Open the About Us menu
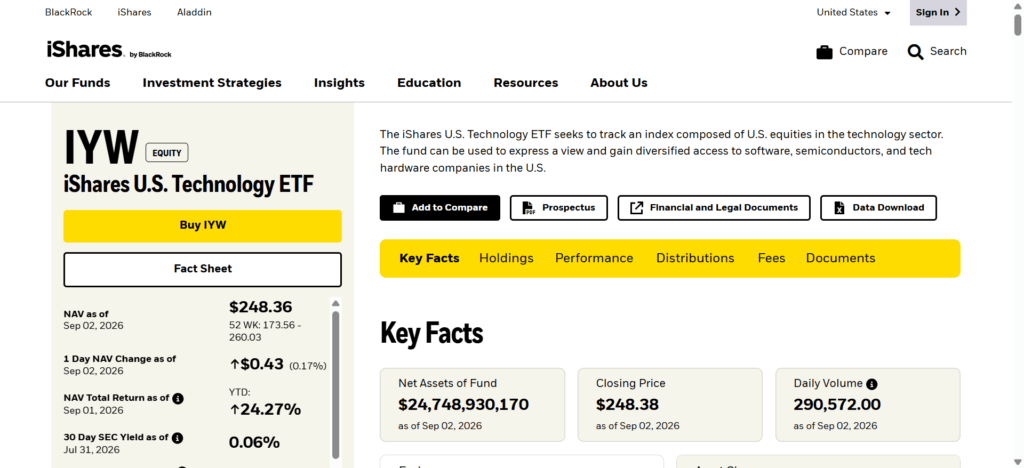Screen dimensions: 1024x468 point(619,83)
